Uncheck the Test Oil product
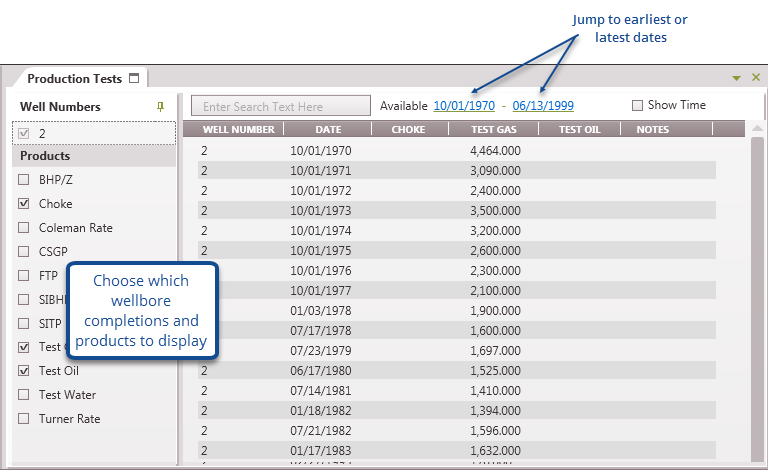This screenshot has height=470, width=768. click(23, 371)
